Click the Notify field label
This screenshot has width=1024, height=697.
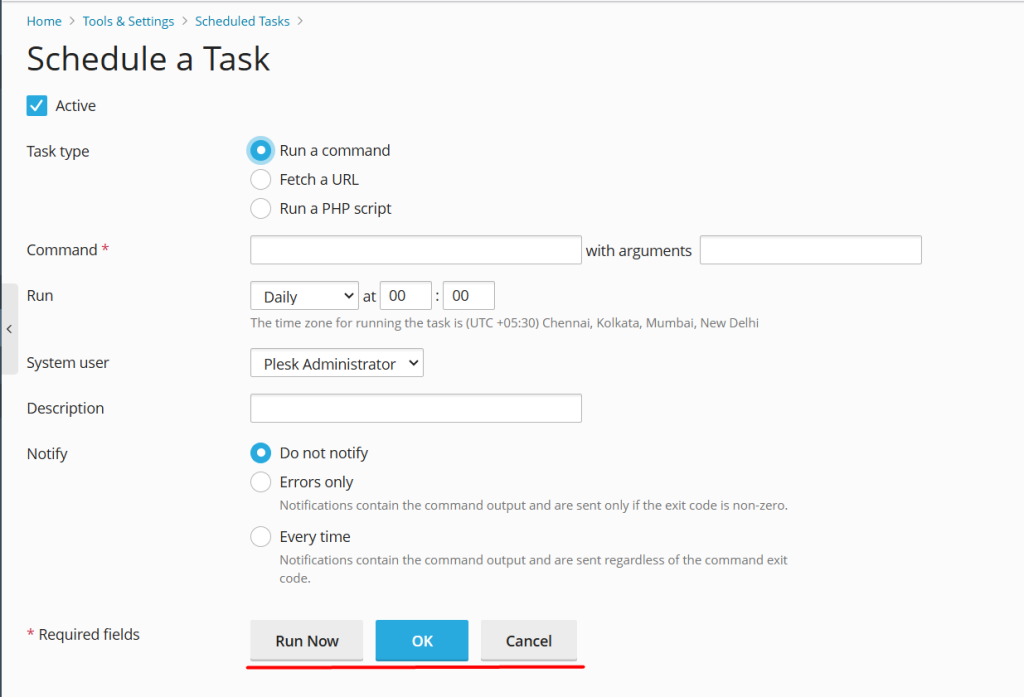pyautogui.click(x=47, y=453)
